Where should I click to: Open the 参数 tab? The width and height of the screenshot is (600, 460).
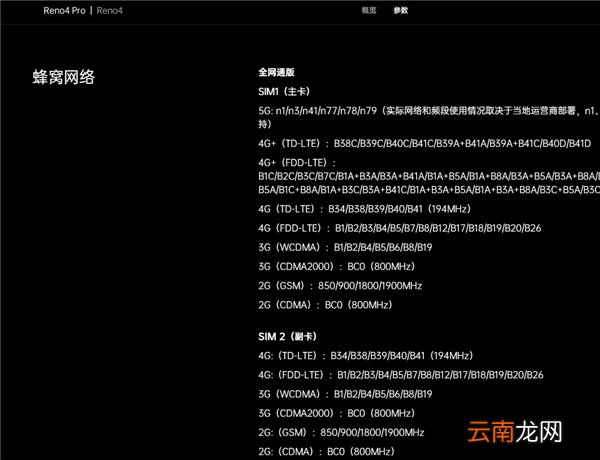401,10
